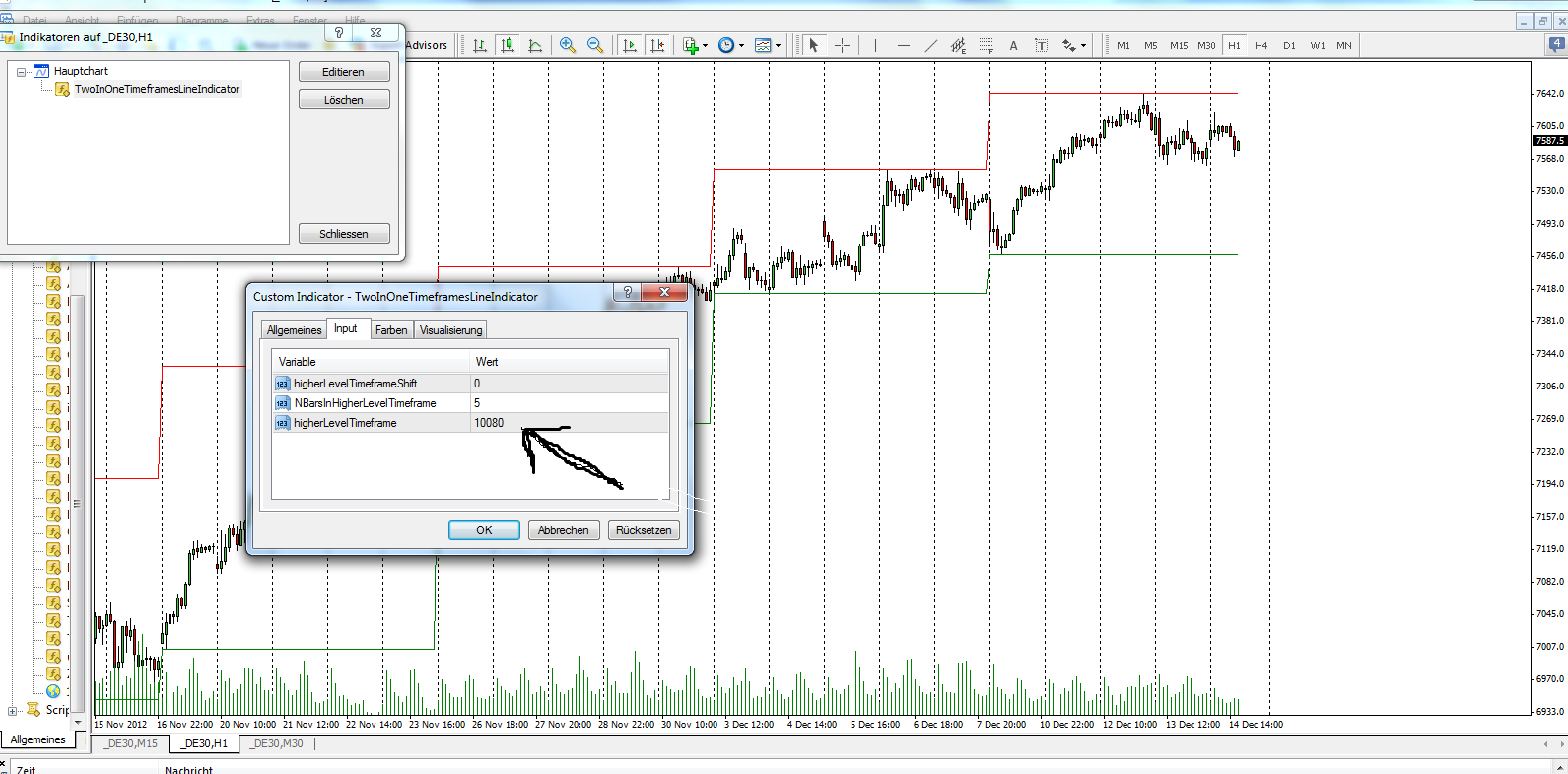Click the chart tabs right scroll arrow
The width and height of the screenshot is (1568, 774).
[x=1562, y=743]
